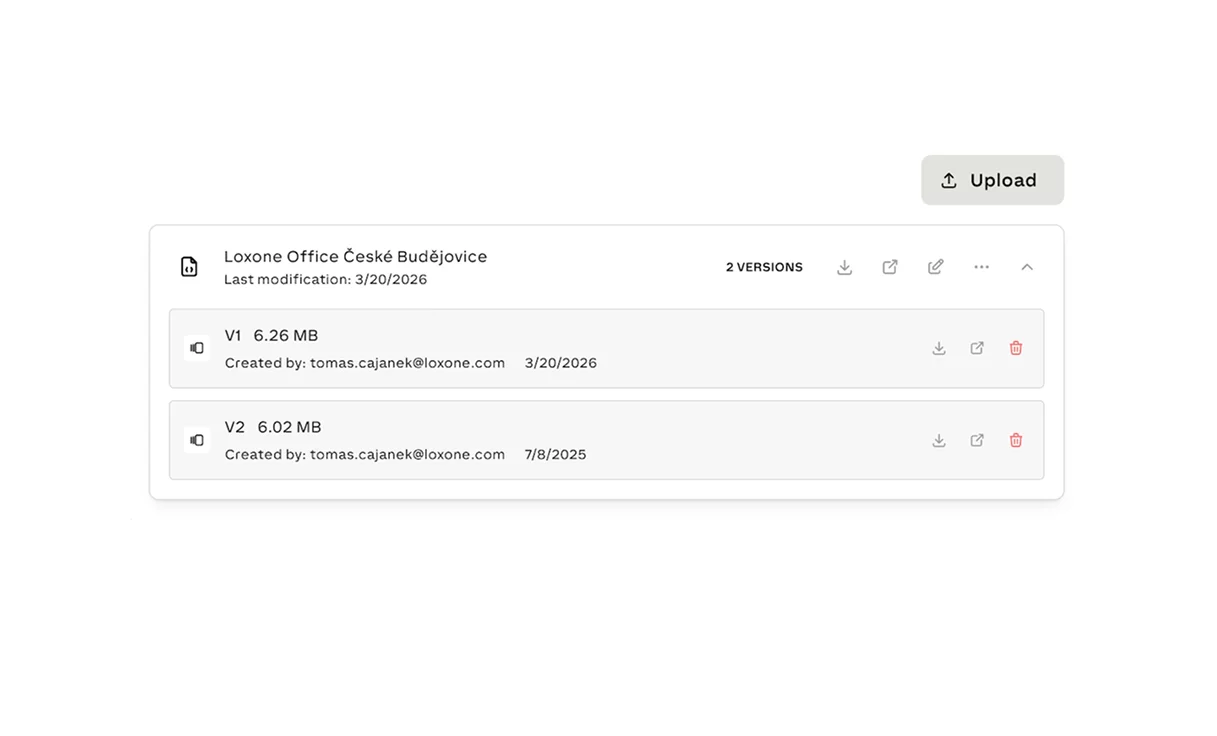Screen dimensions: 1217x736
Task: Select the V1 6.26 MB version row
Action: 606,348
